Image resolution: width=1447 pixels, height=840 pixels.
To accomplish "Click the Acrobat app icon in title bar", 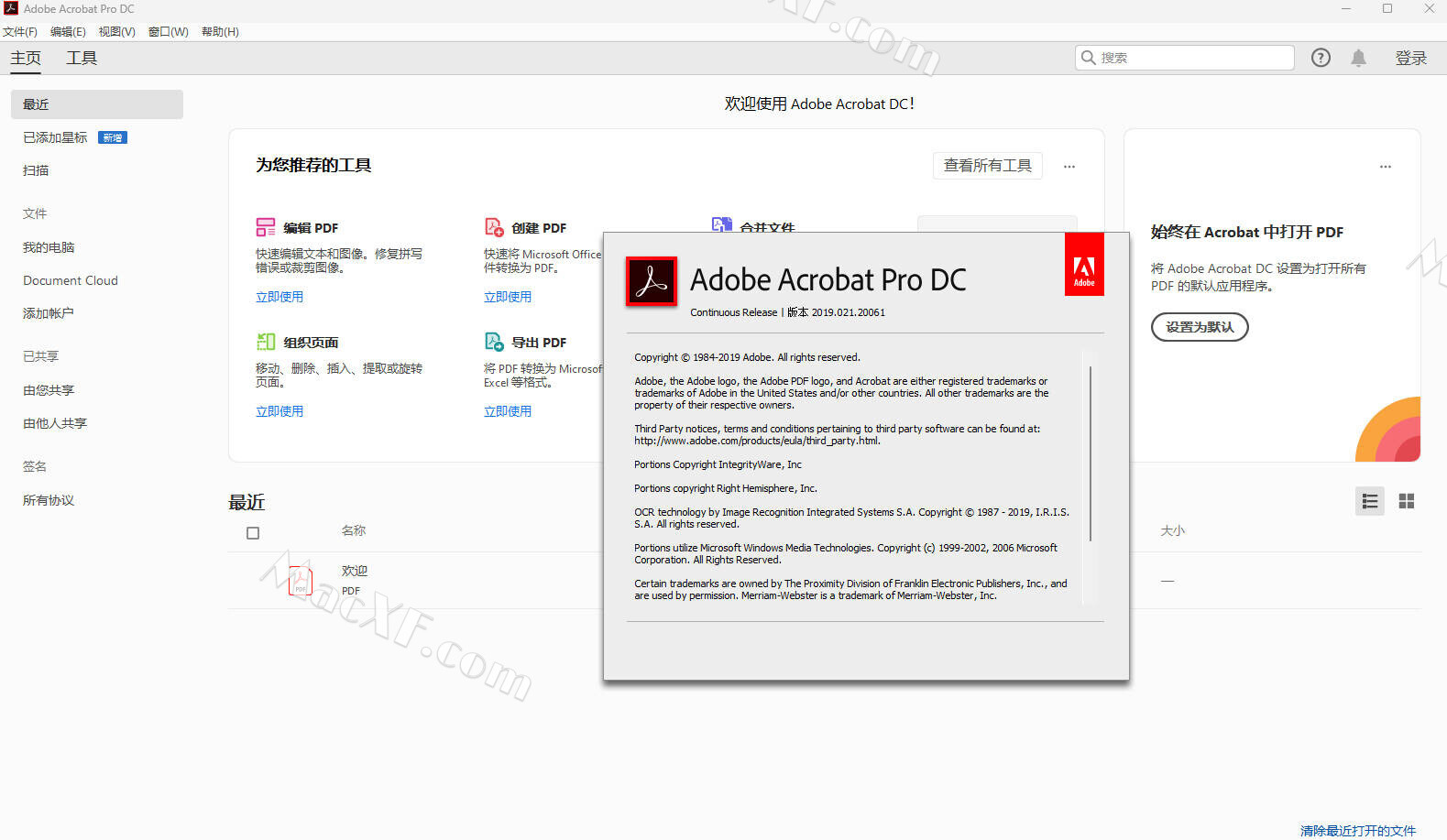I will click(x=11, y=8).
